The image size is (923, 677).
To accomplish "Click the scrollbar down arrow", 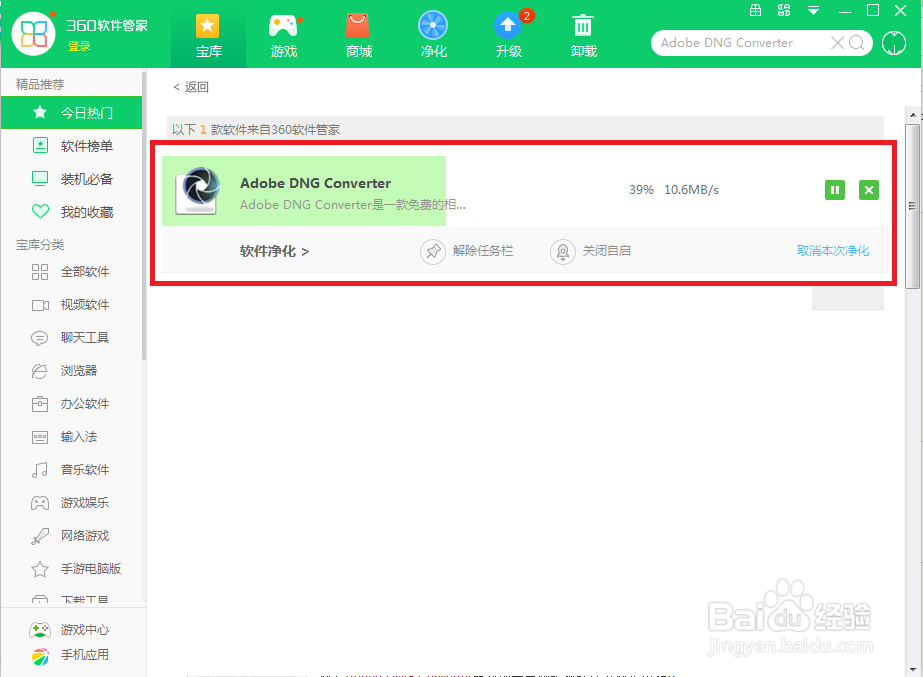I will click(912, 670).
